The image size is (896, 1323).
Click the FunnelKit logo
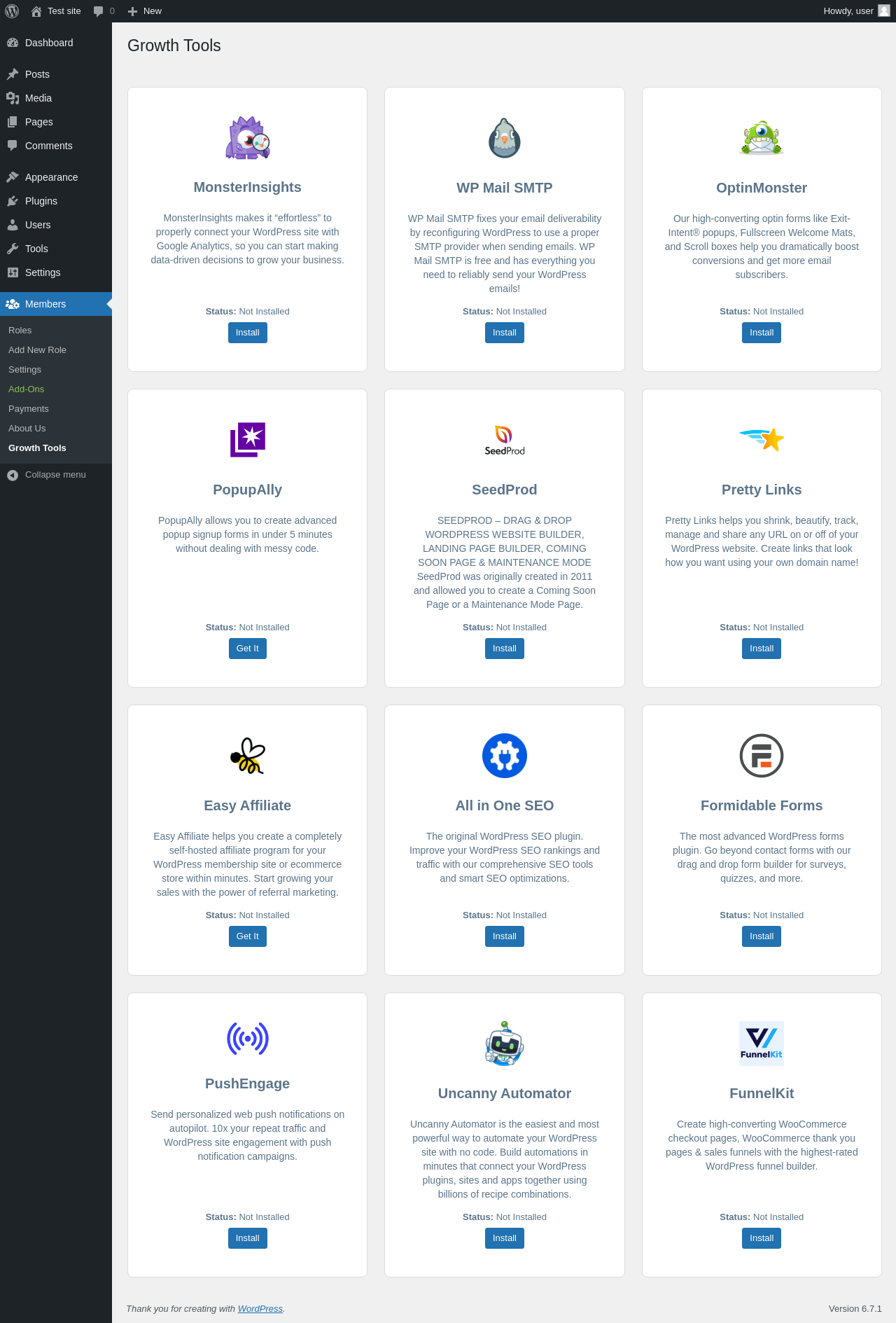coord(762,1044)
